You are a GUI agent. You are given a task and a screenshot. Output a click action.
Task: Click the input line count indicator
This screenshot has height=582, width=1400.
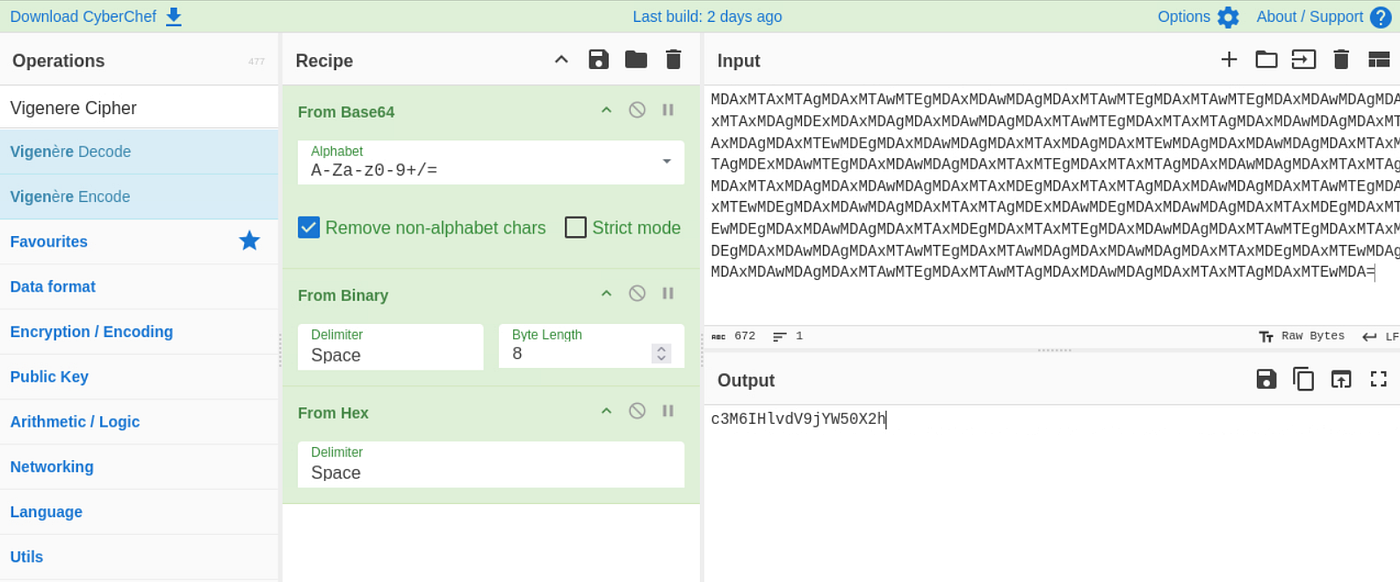788,337
